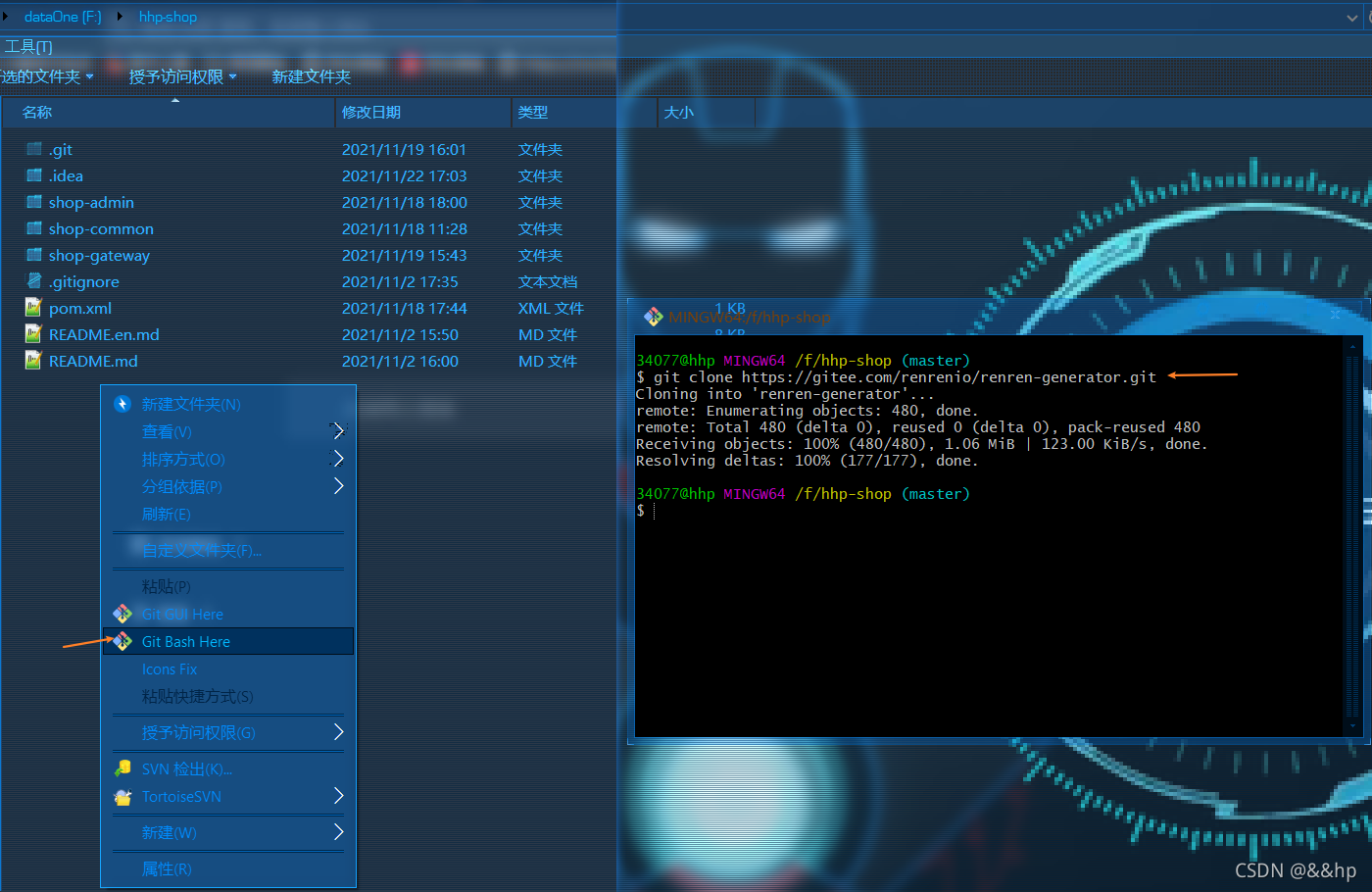Expand the 排序方式(O) submenu arrow
Viewport: 1372px width, 892px height.
point(338,458)
